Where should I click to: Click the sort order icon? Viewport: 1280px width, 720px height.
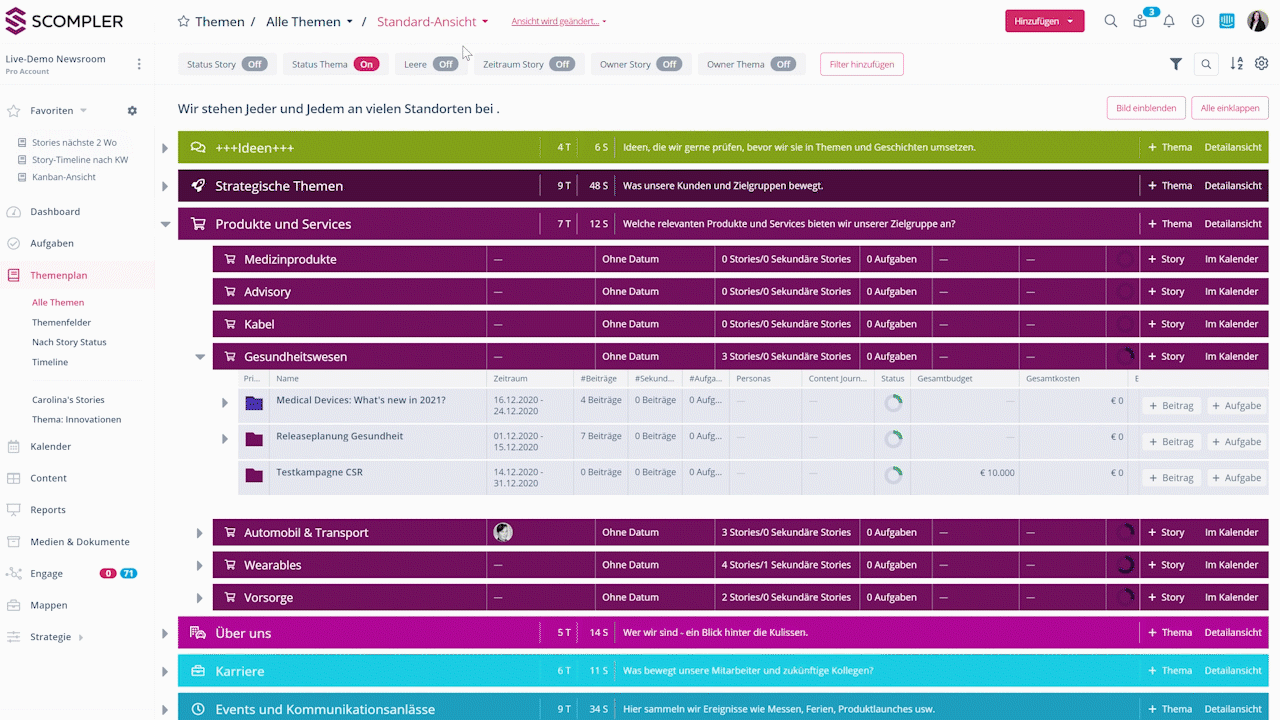click(1236, 64)
